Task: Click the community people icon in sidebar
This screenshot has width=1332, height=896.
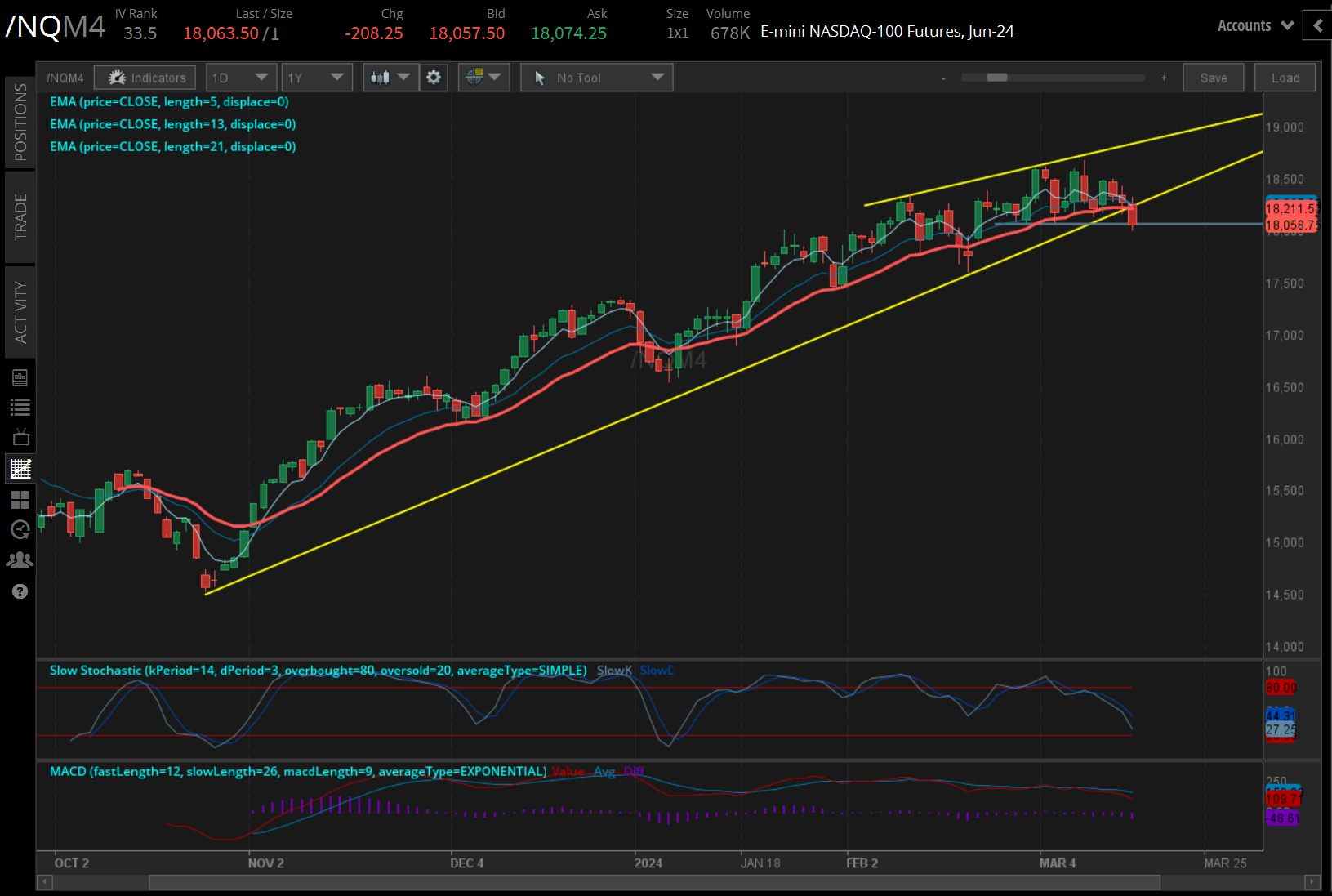Action: (x=20, y=560)
